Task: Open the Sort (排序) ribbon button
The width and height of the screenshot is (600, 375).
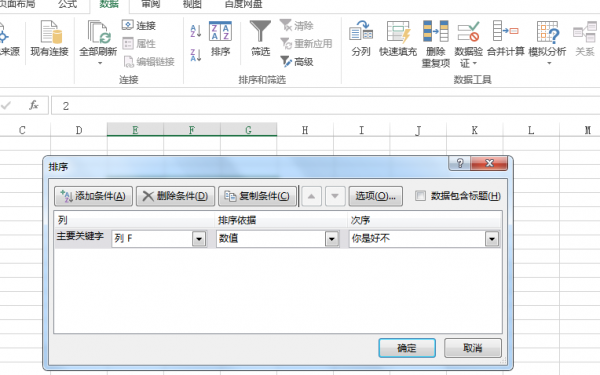Action: tap(220, 38)
